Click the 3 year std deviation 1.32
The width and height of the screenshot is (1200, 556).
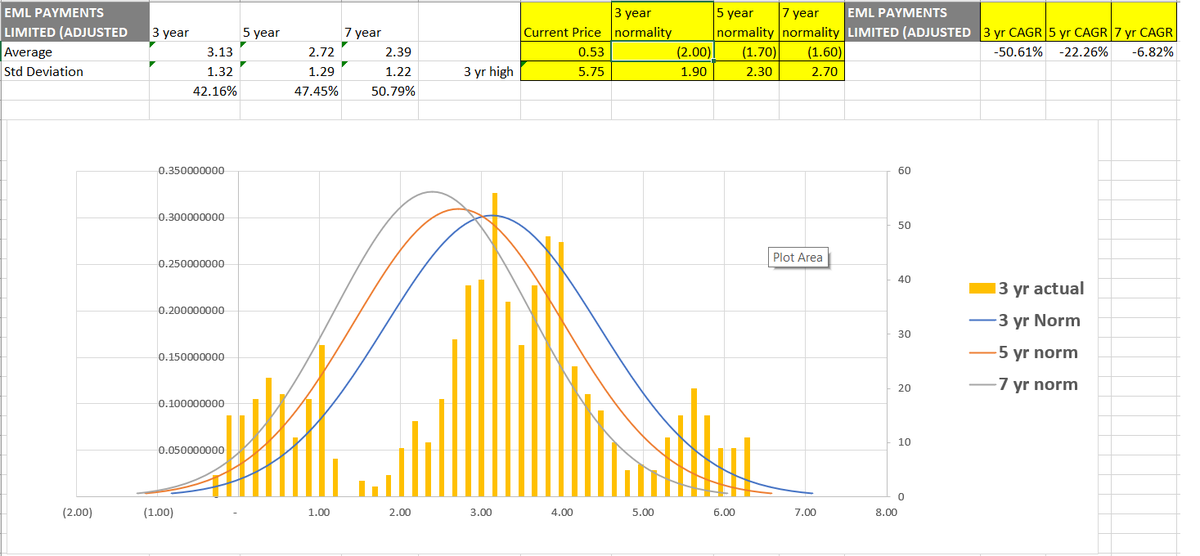click(194, 72)
